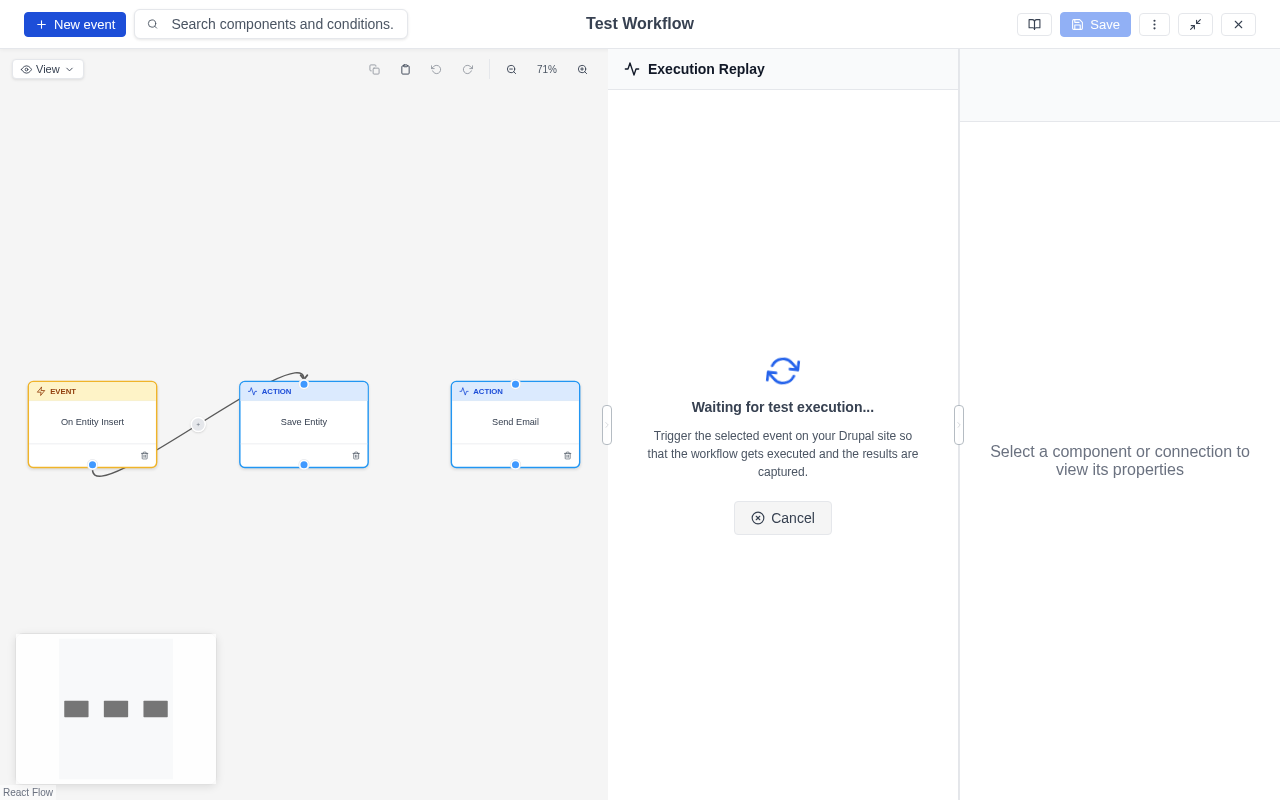
Task: Open the workflow documentation book icon
Action: 1034,24
